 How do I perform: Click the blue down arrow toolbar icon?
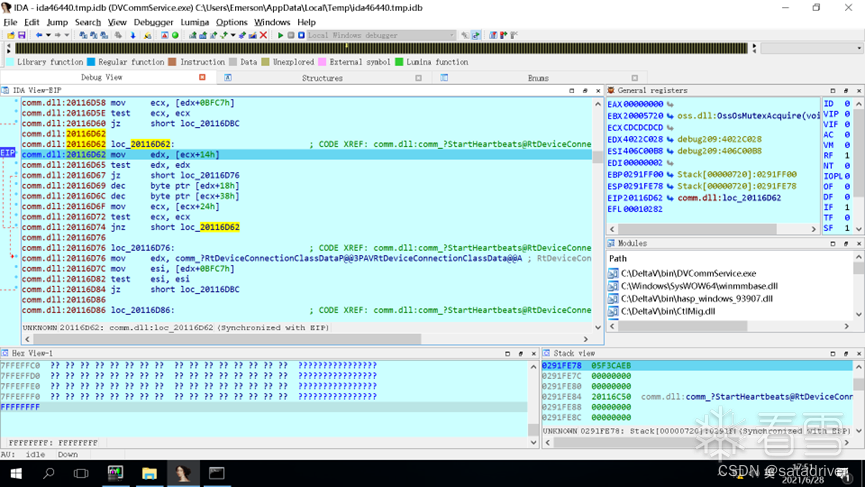point(132,35)
